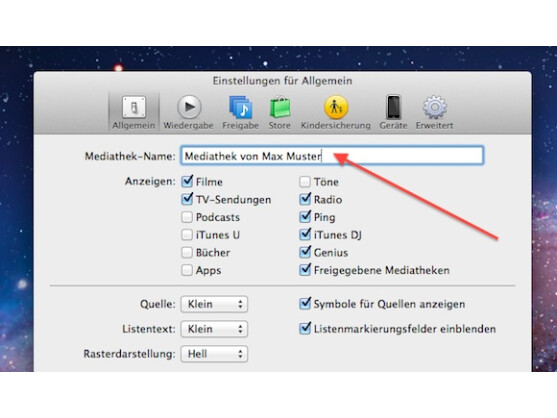Uncheck the TV-Sendungen checkbox
The width and height of the screenshot is (557, 418).
coord(187,199)
